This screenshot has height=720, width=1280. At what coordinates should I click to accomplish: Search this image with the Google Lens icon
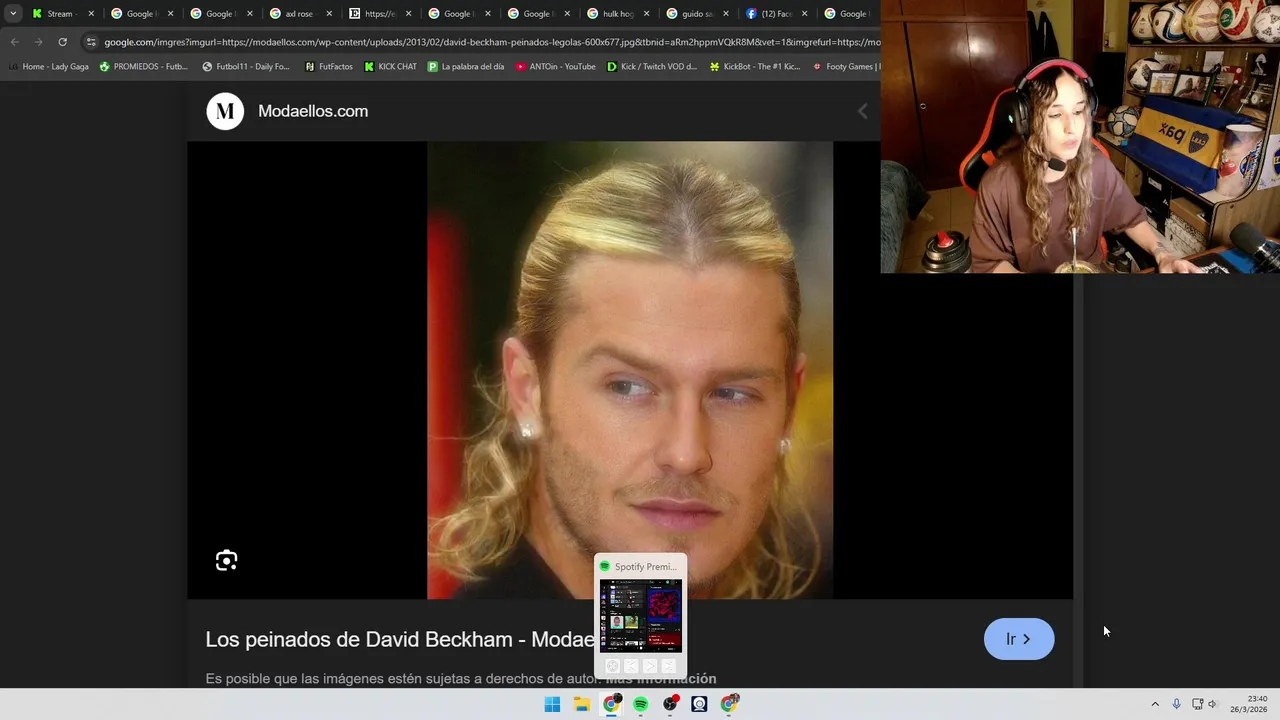(226, 561)
